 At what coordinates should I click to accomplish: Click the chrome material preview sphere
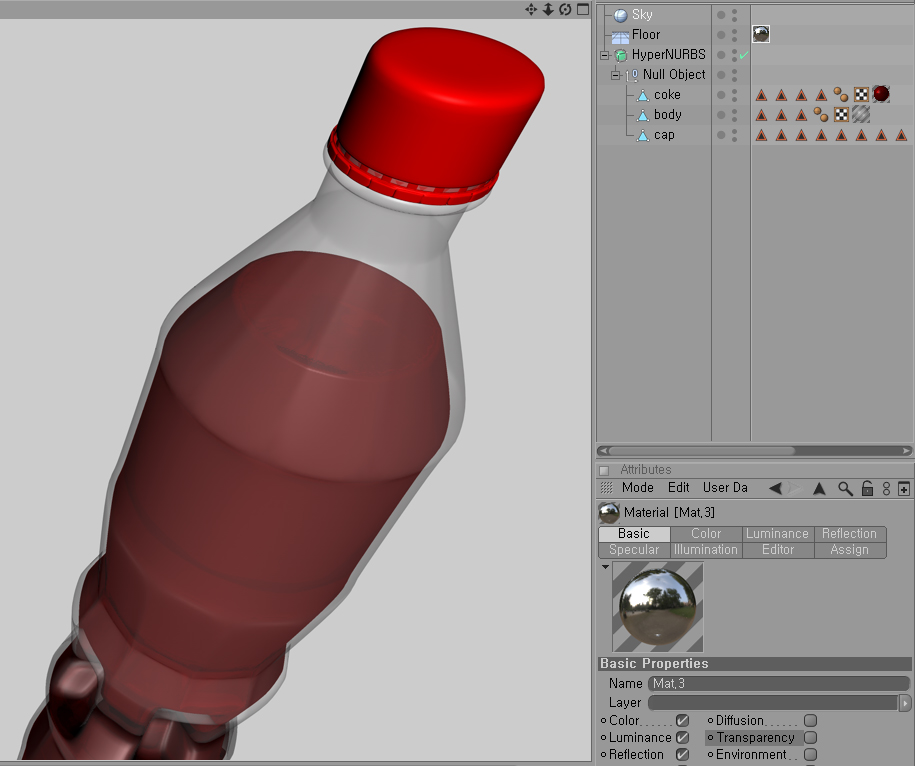658,607
